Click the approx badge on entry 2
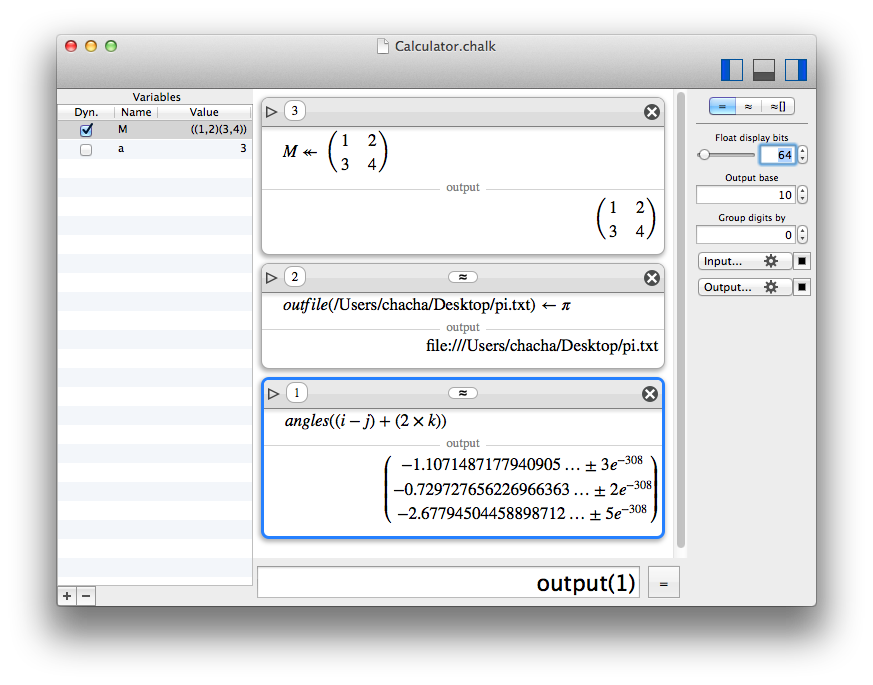 pos(463,277)
